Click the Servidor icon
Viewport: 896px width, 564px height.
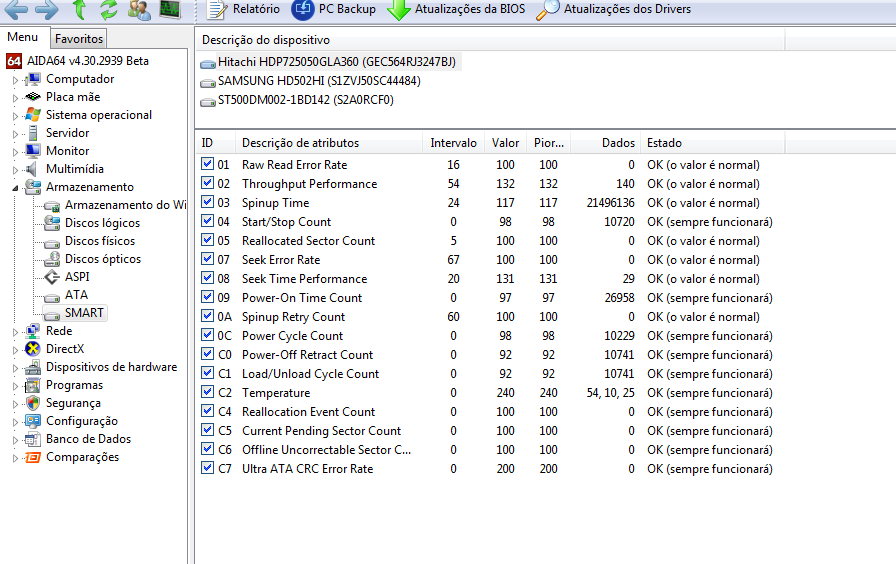pos(33,133)
